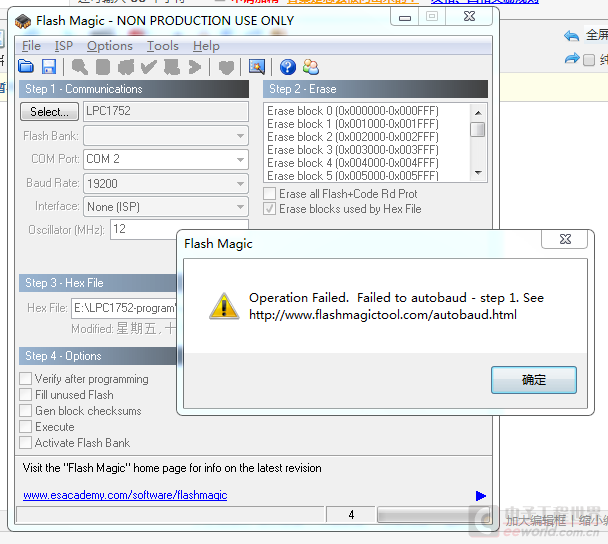The width and height of the screenshot is (608, 544).
Task: Click the LPC1752 device field
Action: click(166, 111)
